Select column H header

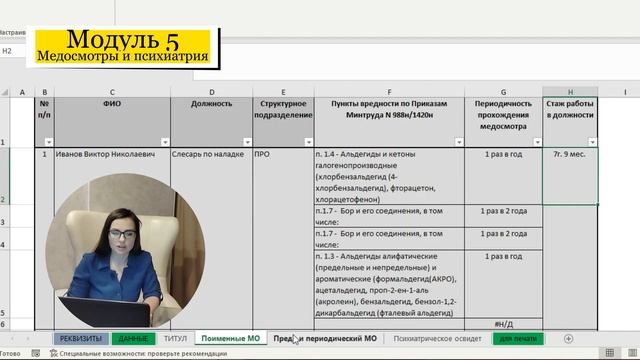[570, 92]
